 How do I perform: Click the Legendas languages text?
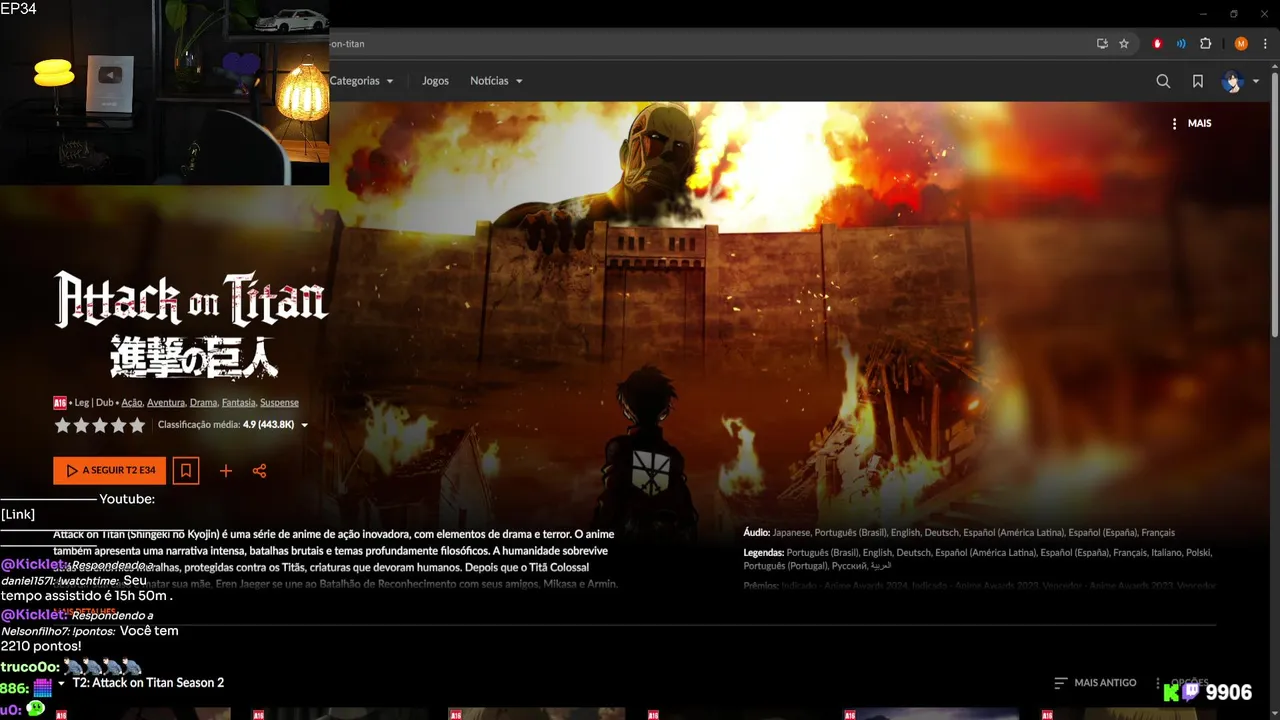[978, 559]
